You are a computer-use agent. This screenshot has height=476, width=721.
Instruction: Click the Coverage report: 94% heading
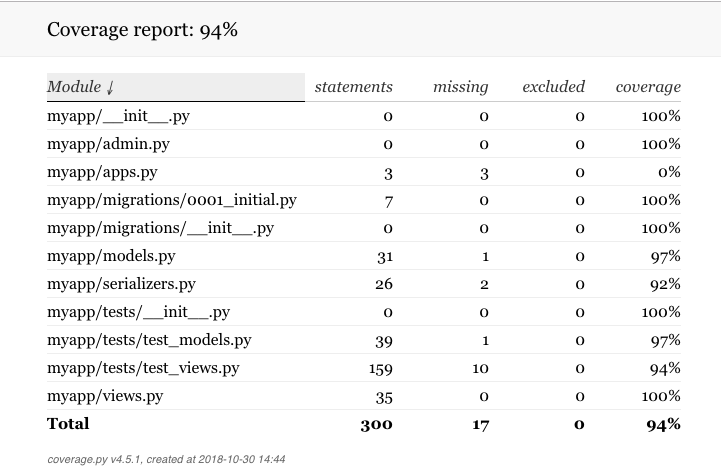pos(143,30)
